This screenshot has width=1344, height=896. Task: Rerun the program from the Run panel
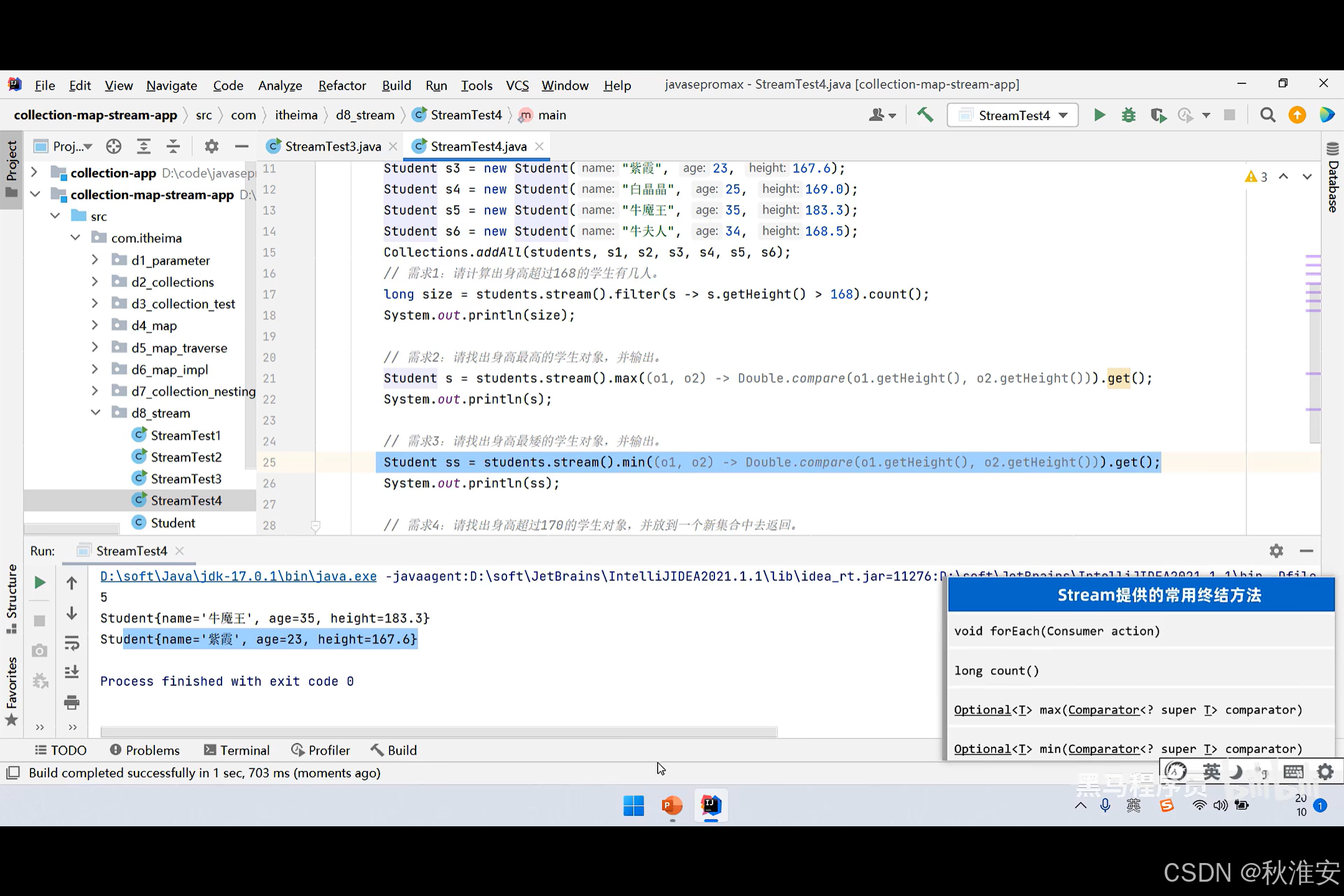pos(39,582)
